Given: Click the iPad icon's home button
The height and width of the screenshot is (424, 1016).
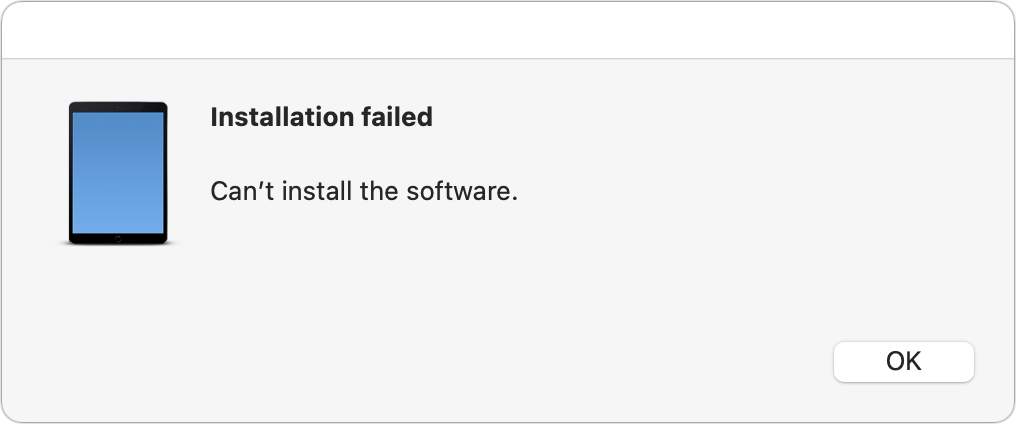Looking at the screenshot, I should tap(117, 238).
